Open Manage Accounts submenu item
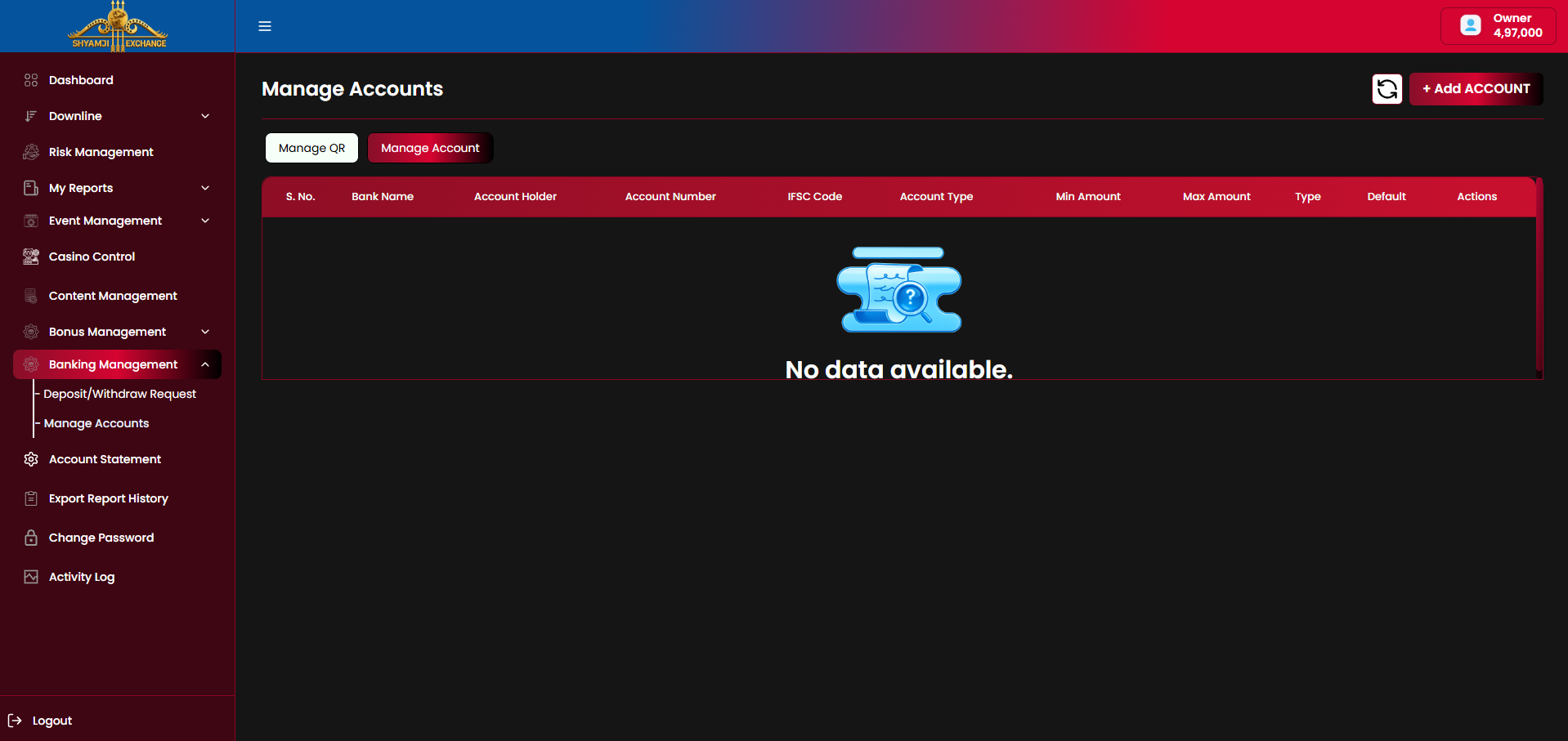This screenshot has height=741, width=1568. pyautogui.click(x=96, y=423)
